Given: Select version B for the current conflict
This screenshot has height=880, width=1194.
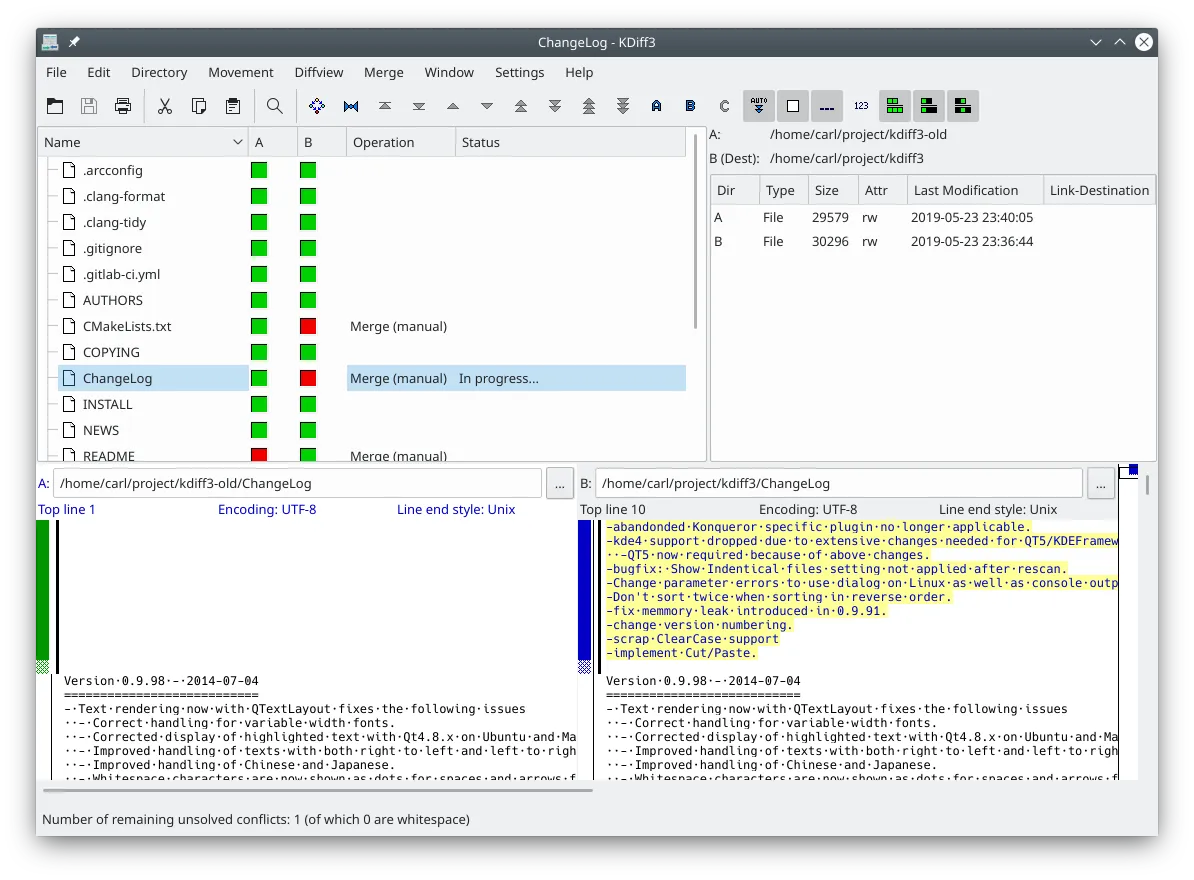Looking at the screenshot, I should [x=690, y=105].
